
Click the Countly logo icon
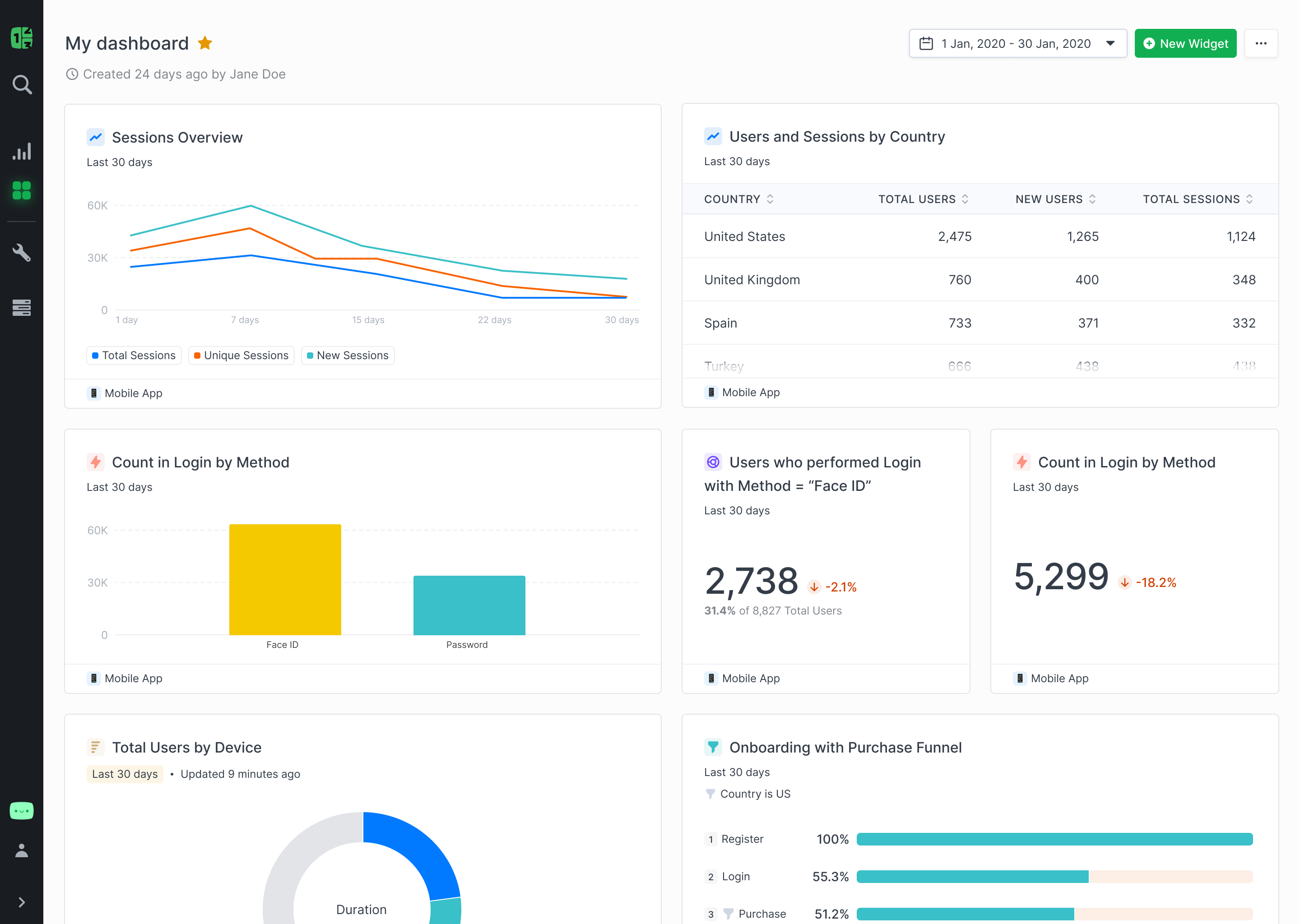pos(22,38)
